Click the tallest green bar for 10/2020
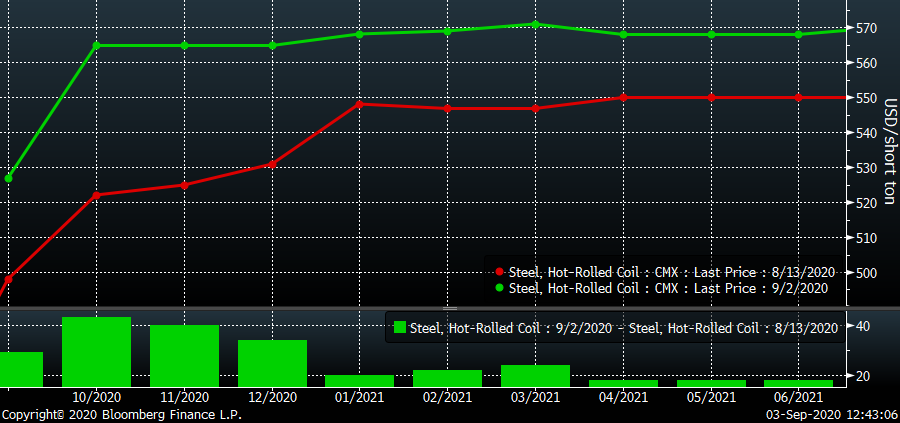 tap(97, 352)
